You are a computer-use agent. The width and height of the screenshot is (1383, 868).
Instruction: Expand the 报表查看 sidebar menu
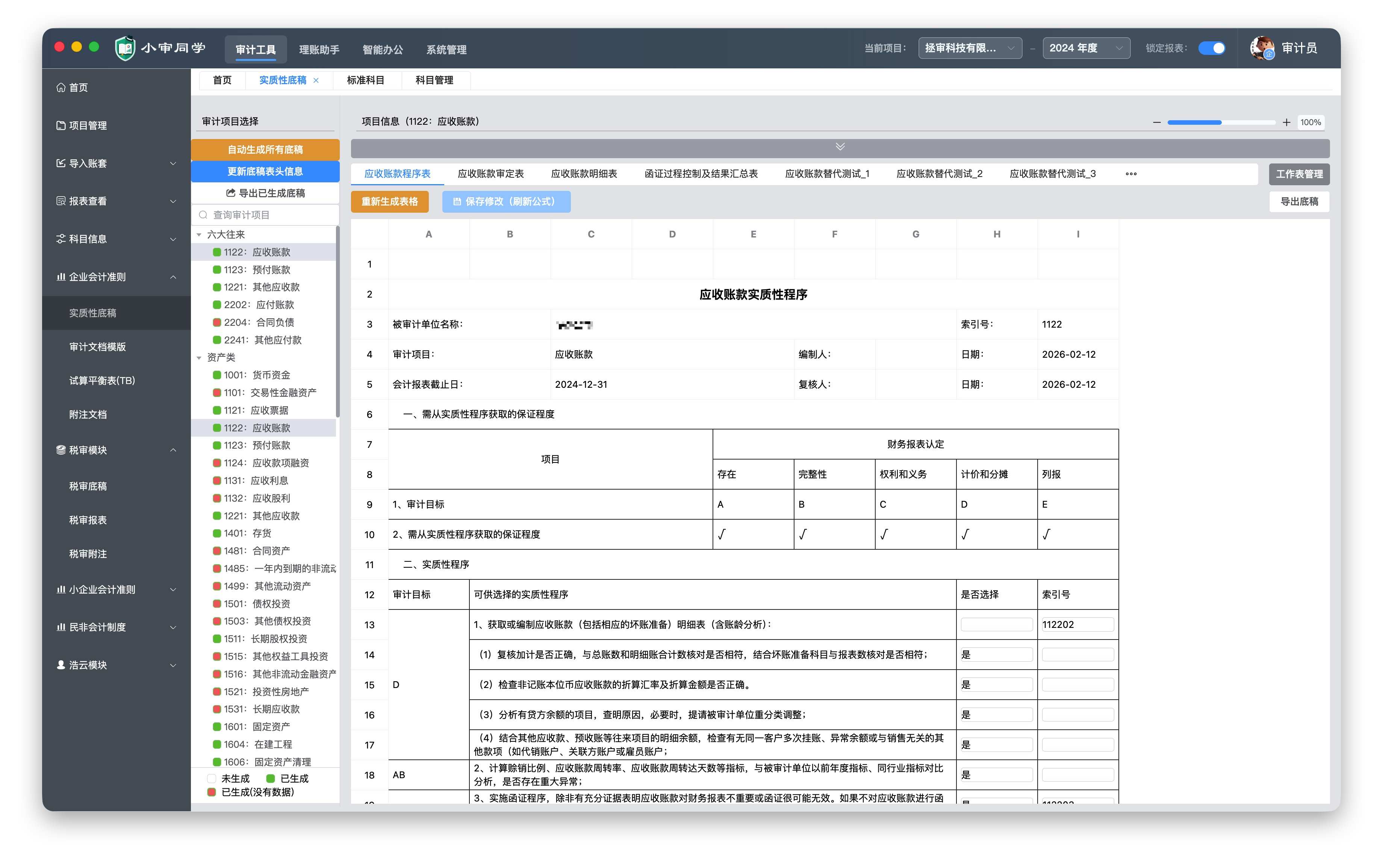(173, 201)
